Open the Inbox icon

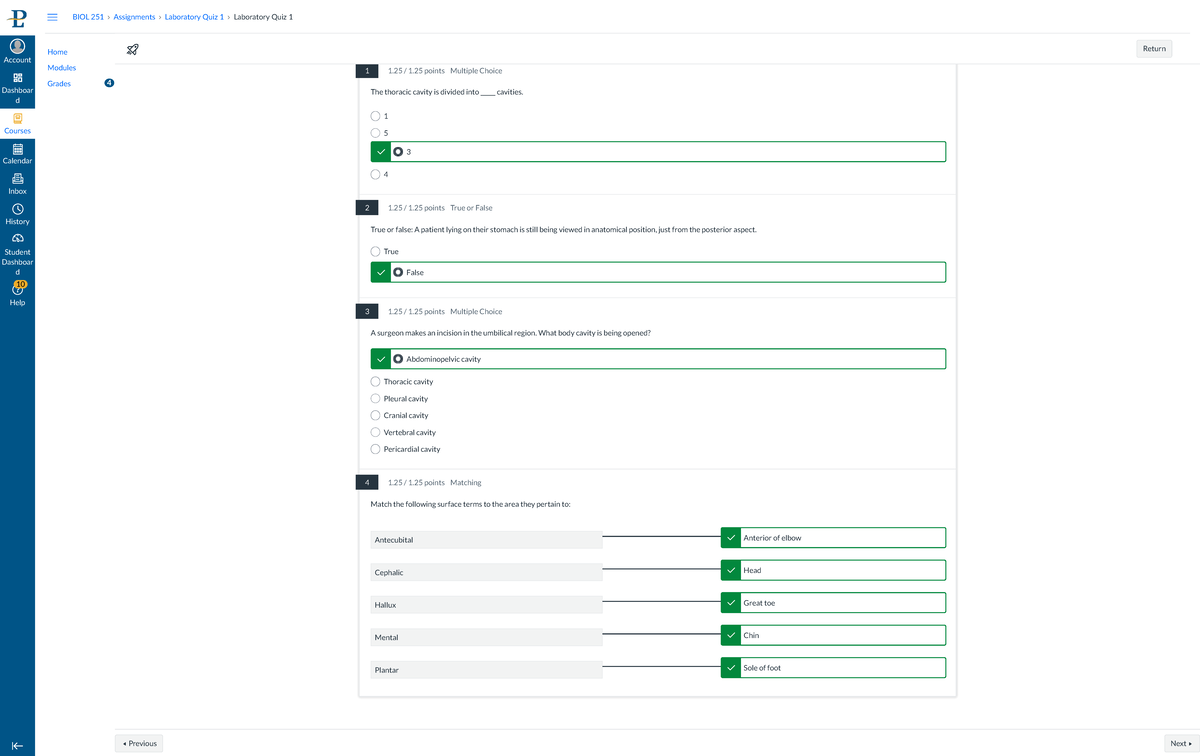(17, 179)
